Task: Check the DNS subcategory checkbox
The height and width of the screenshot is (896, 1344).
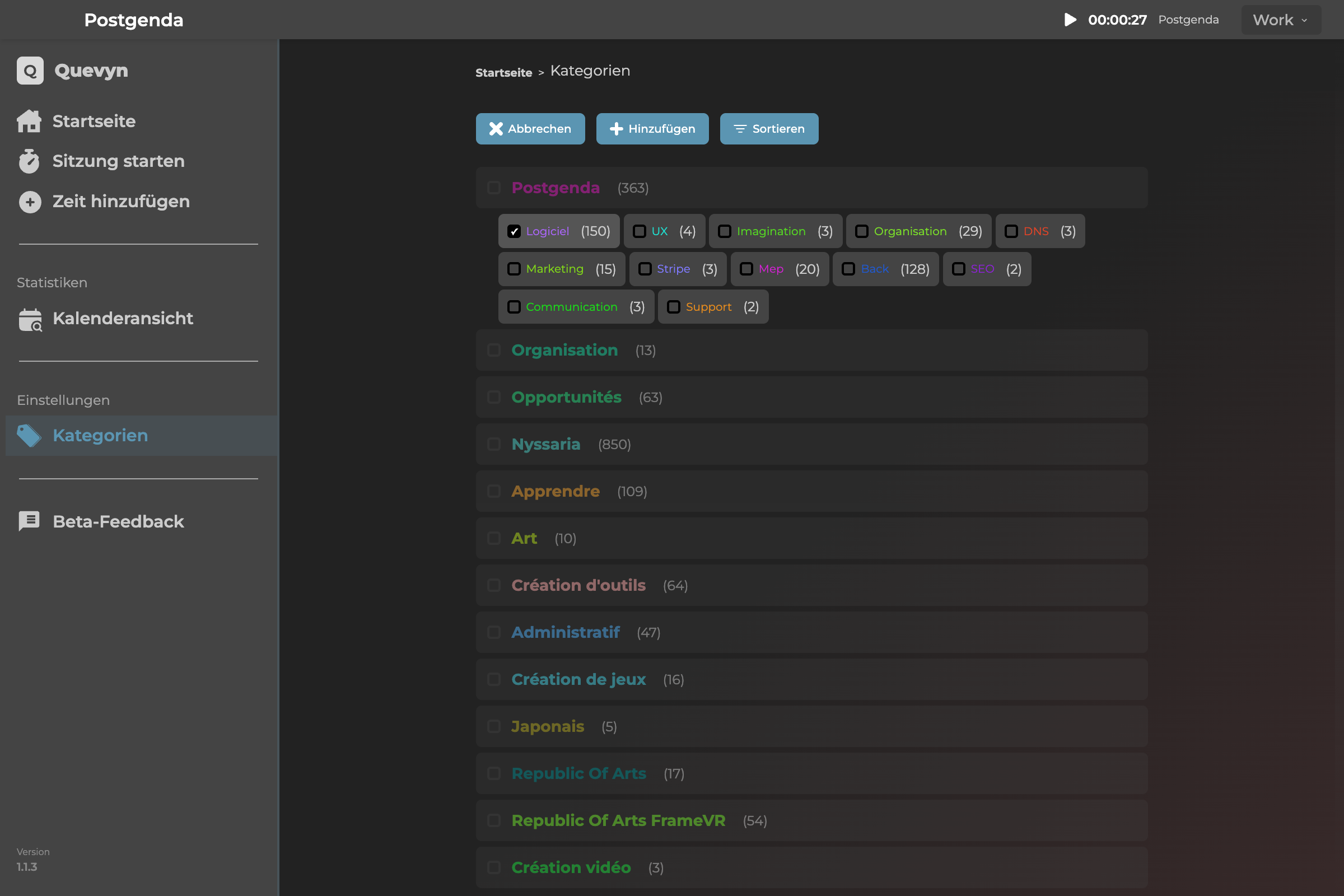Action: [x=1011, y=231]
